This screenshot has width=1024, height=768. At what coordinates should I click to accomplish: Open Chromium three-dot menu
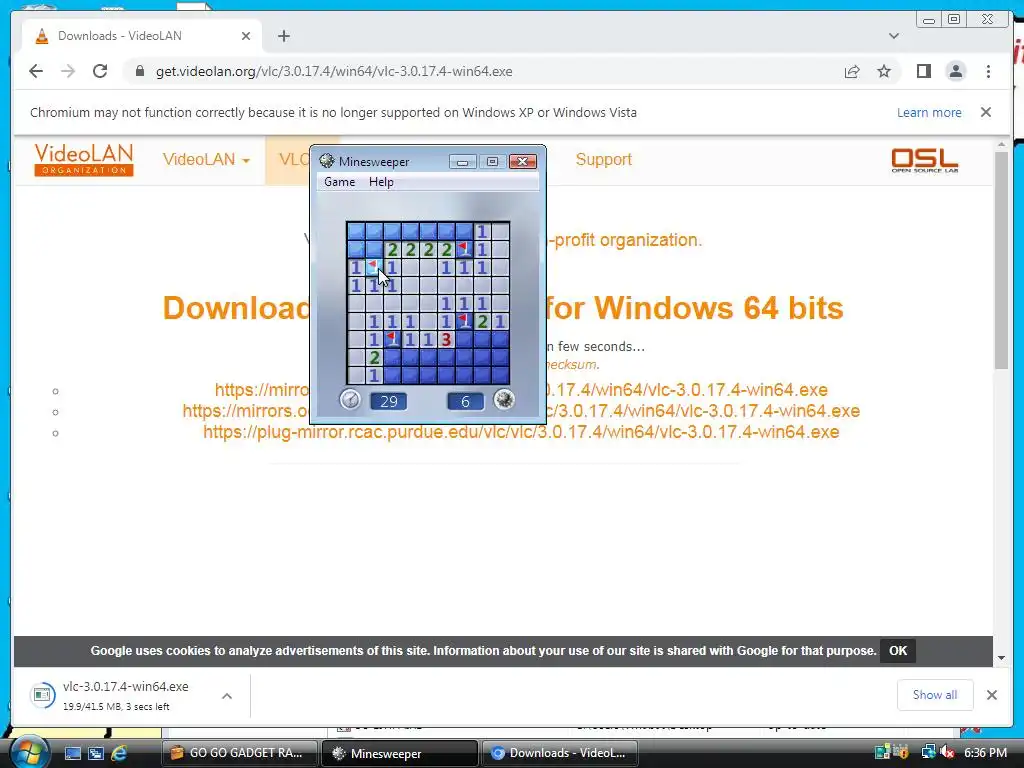click(988, 71)
